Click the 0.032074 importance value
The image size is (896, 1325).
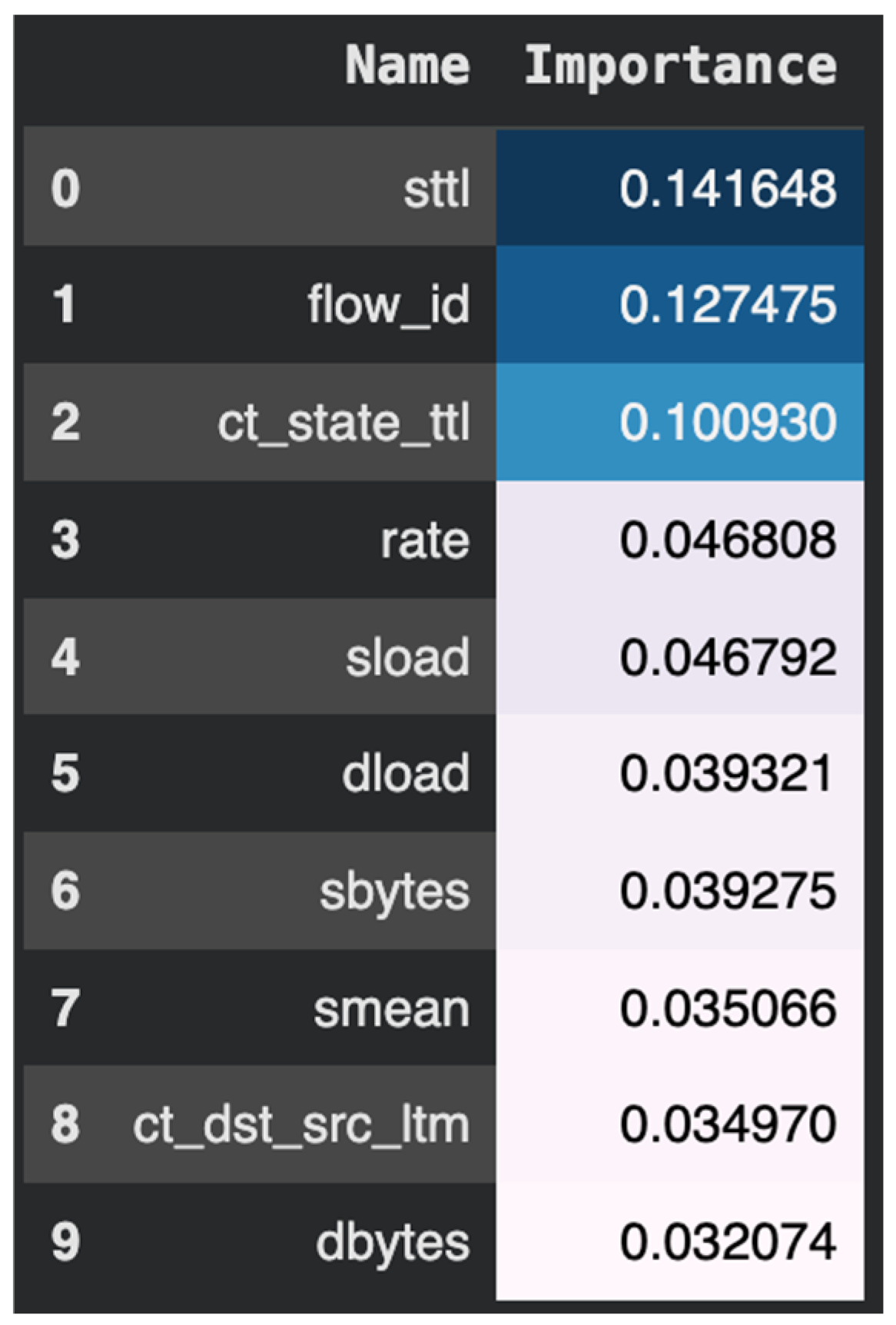point(727,1243)
